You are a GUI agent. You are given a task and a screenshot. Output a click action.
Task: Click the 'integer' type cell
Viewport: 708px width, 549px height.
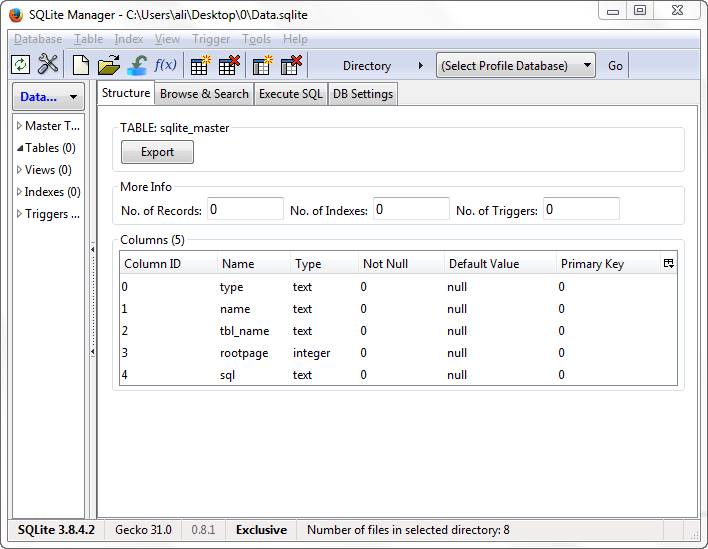click(x=311, y=353)
